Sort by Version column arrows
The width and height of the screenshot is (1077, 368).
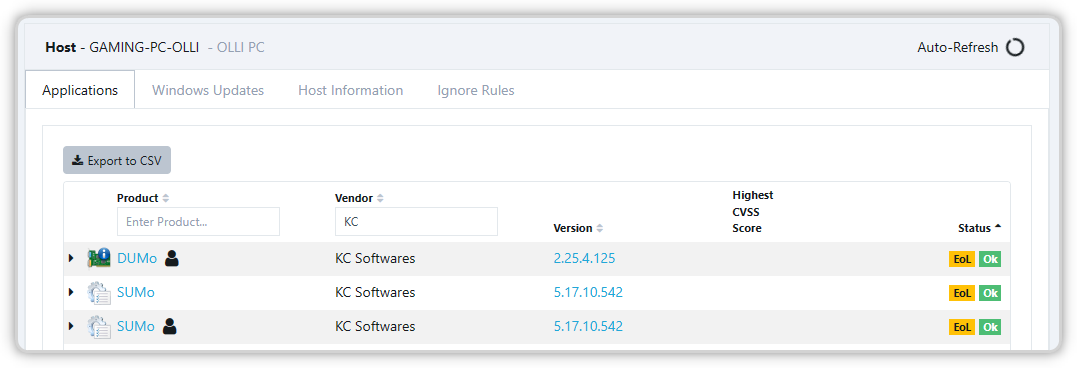click(x=600, y=228)
